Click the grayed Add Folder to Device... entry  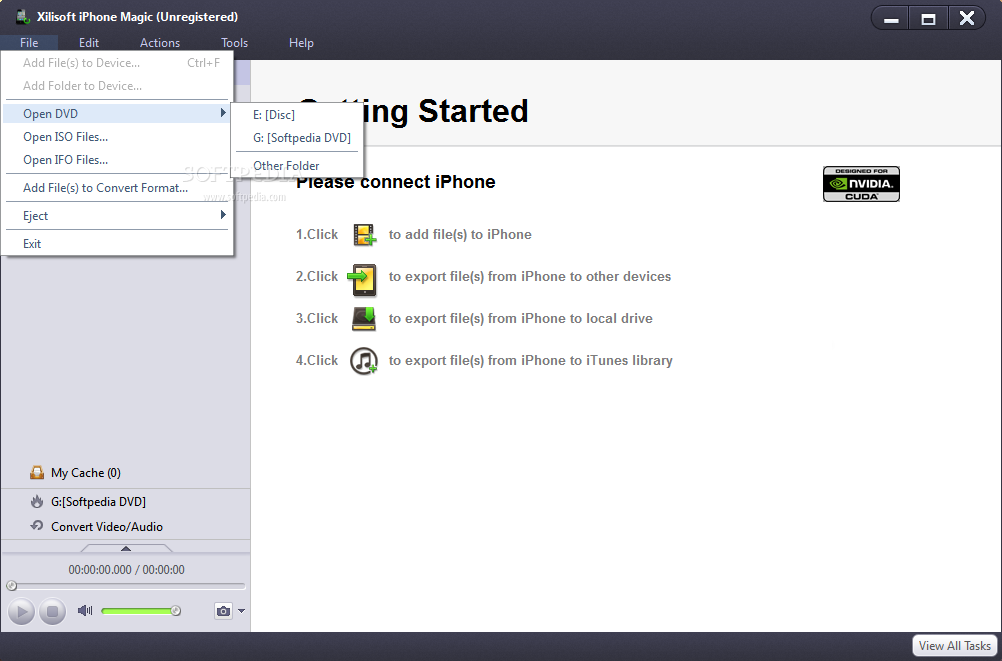click(117, 86)
